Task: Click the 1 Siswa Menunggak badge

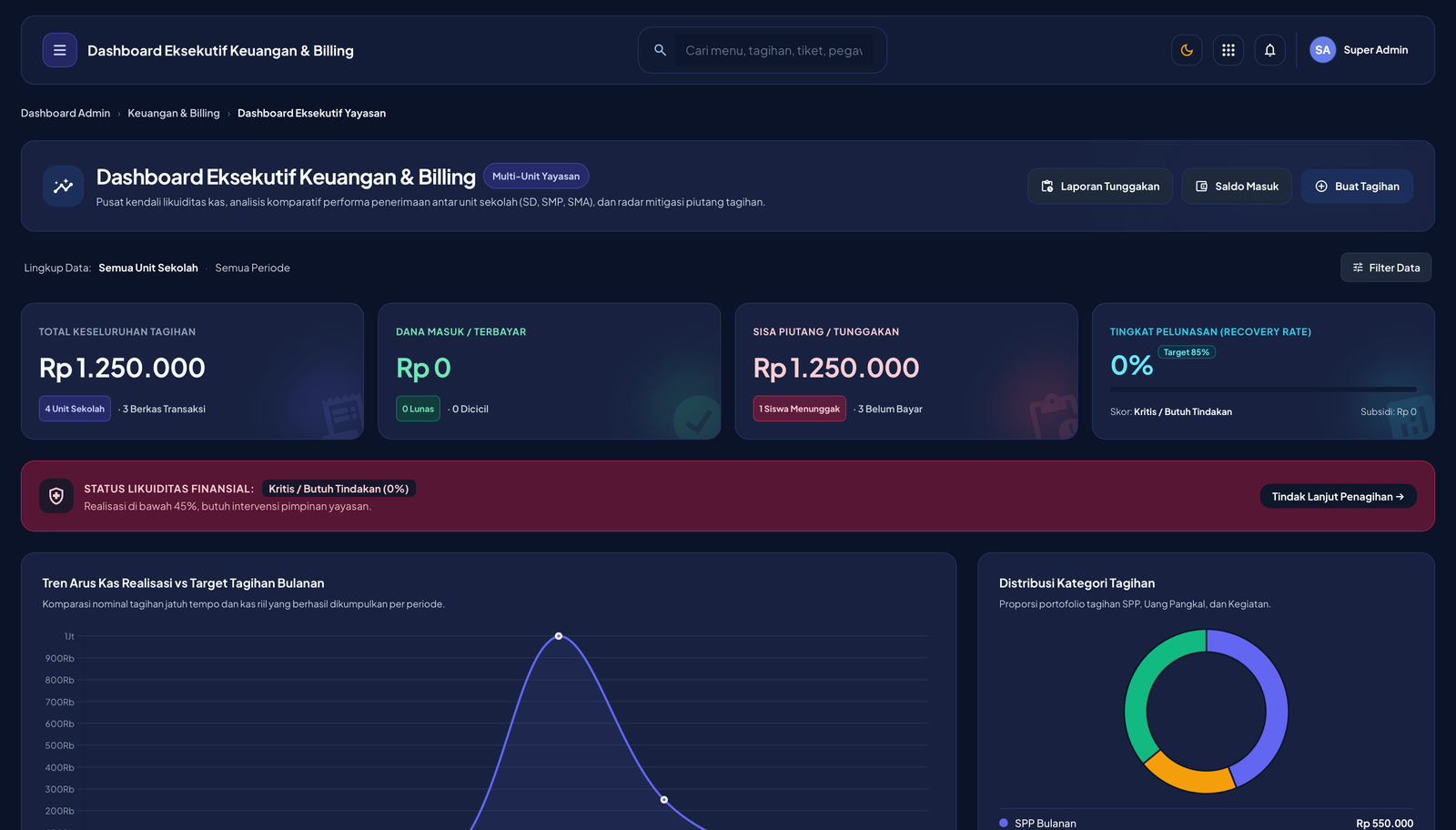Action: [799, 409]
